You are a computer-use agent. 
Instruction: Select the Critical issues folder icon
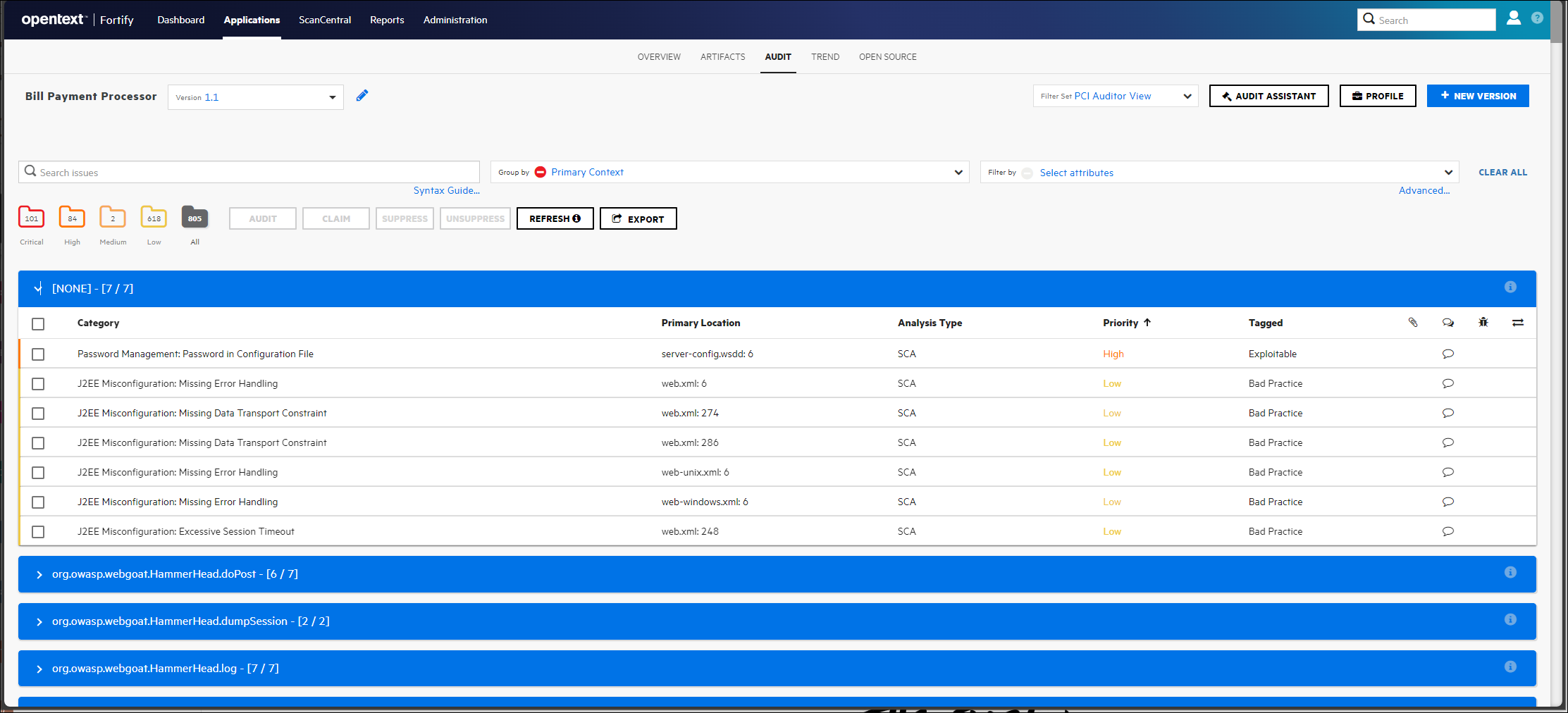tap(32, 218)
